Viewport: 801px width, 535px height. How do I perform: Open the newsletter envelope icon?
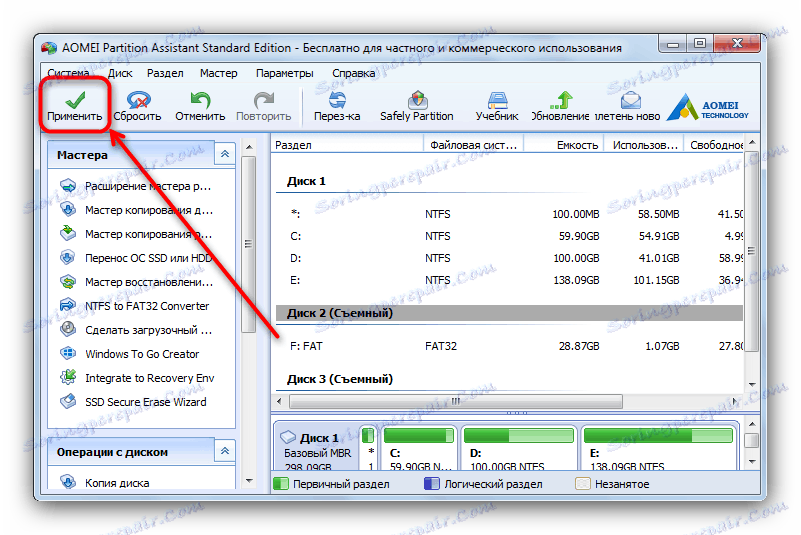pyautogui.click(x=630, y=100)
